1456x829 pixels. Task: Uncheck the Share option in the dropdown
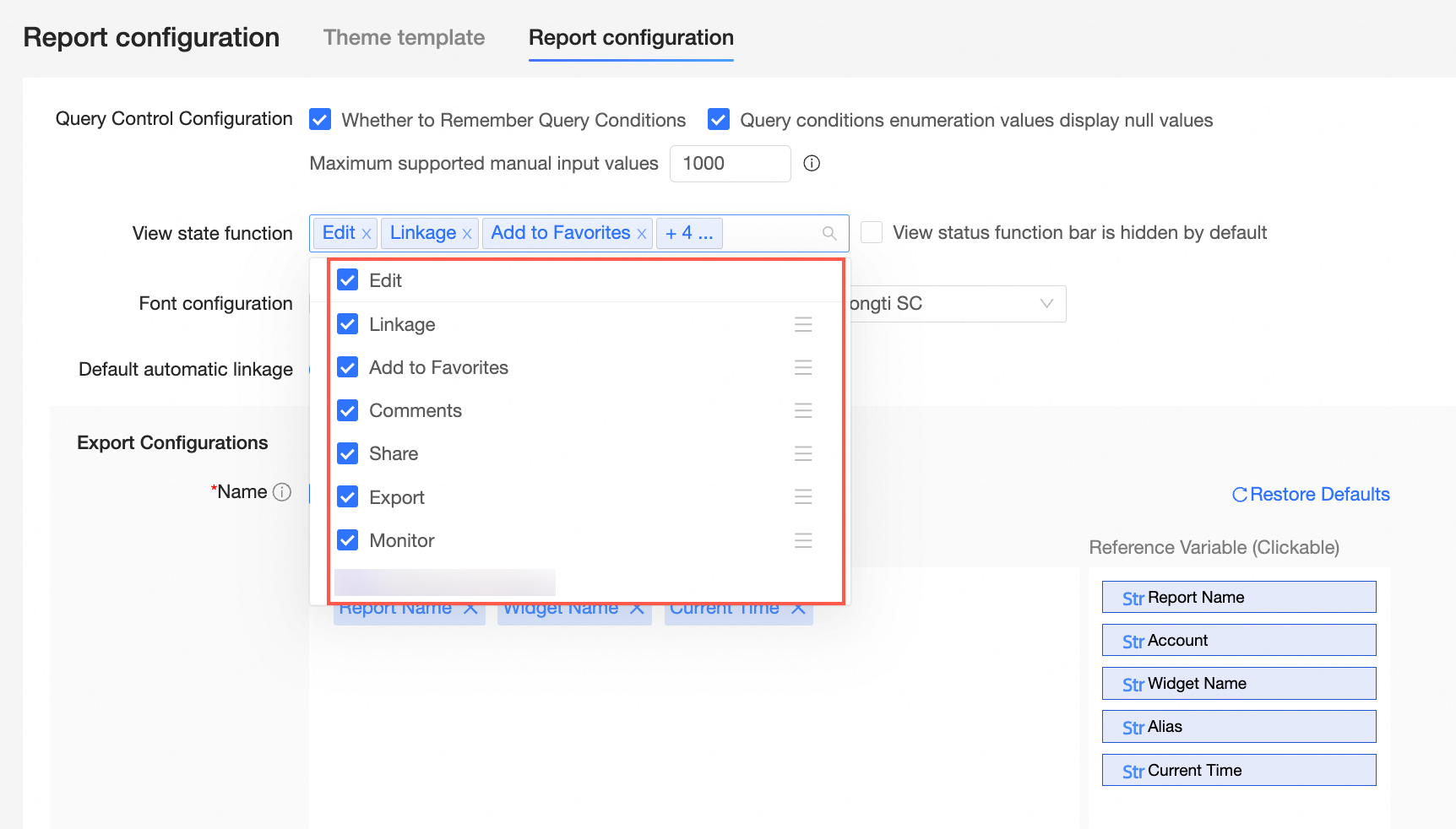coord(348,454)
